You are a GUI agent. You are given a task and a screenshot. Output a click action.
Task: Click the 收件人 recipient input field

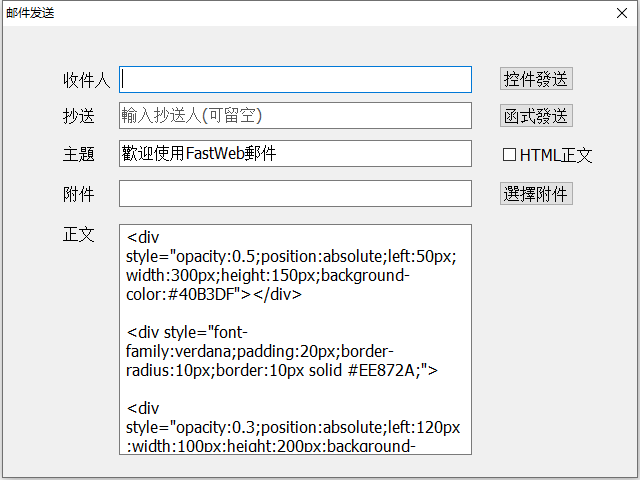[x=295, y=79]
